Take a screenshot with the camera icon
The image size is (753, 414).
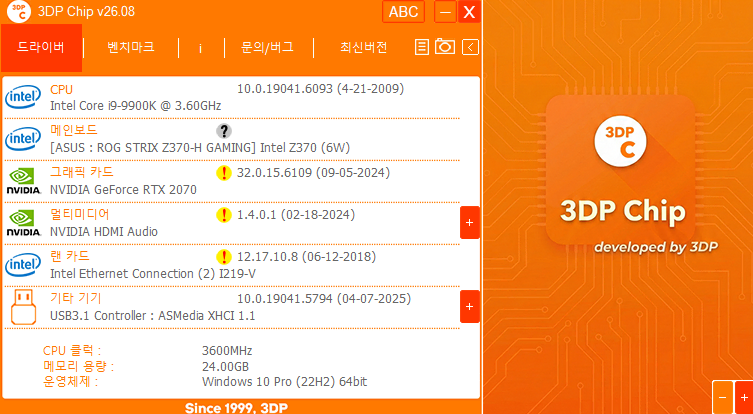tap(445, 47)
